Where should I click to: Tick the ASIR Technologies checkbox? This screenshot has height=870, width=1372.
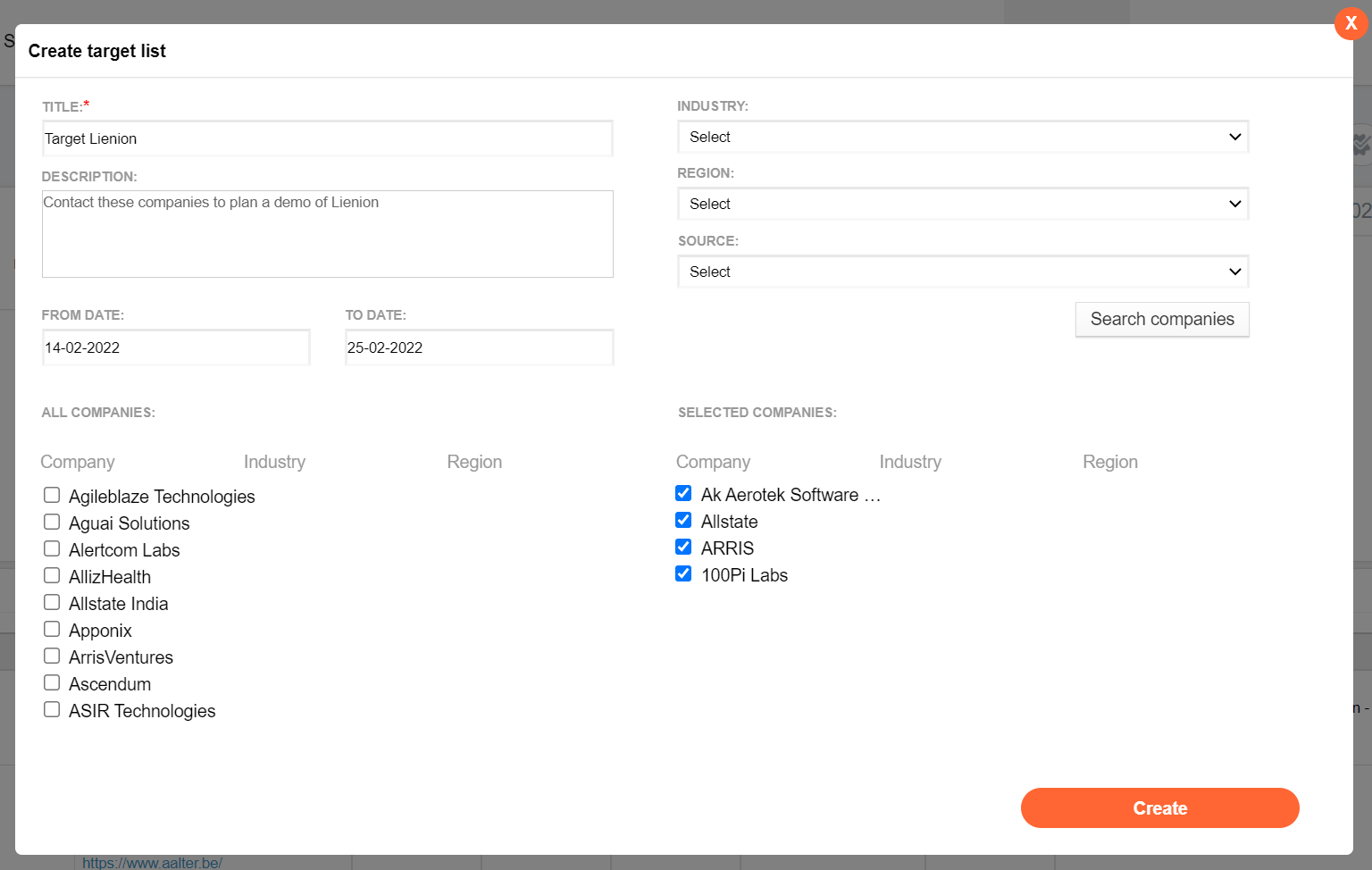tap(52, 709)
